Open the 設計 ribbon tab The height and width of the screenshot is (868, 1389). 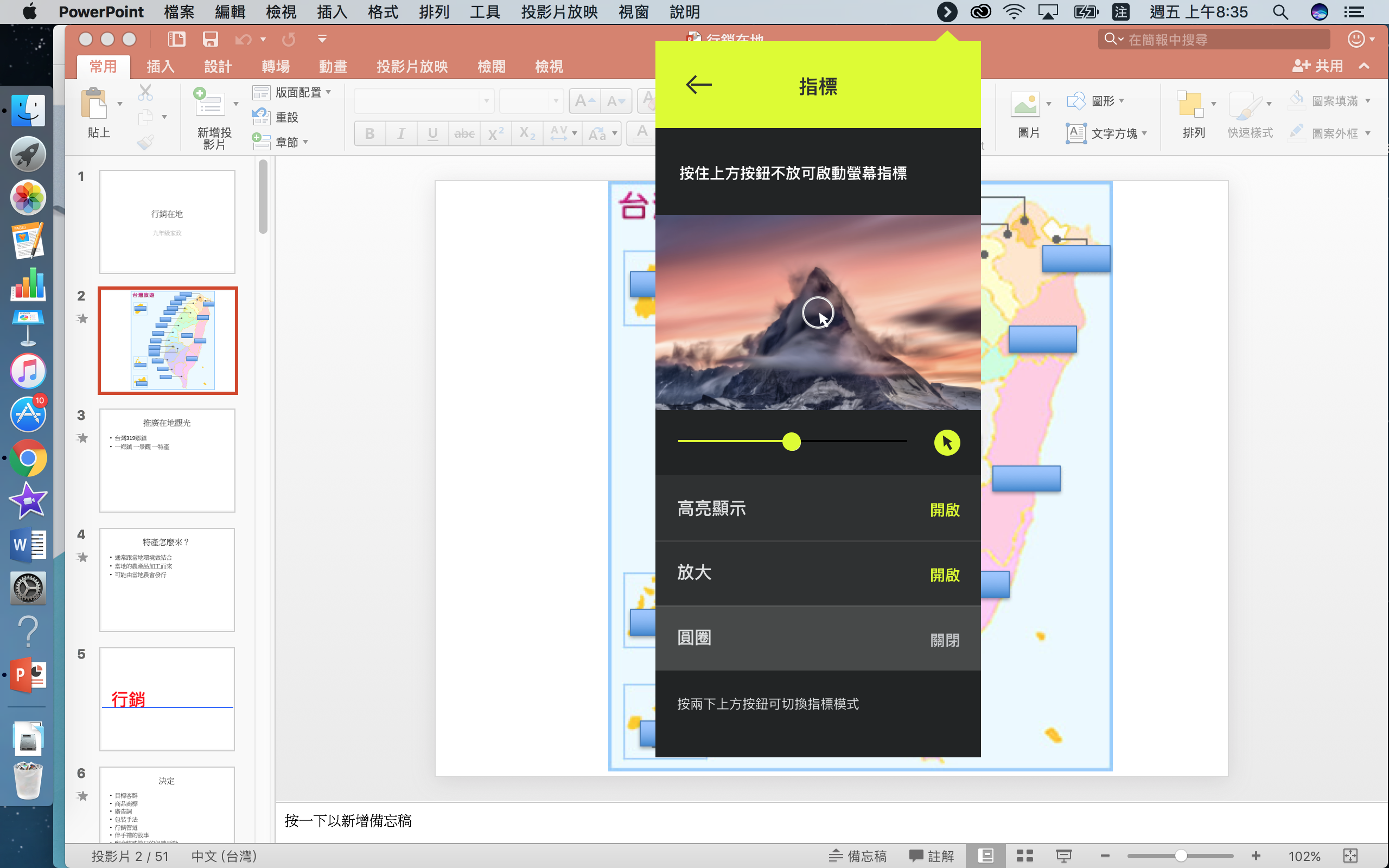coord(218,67)
